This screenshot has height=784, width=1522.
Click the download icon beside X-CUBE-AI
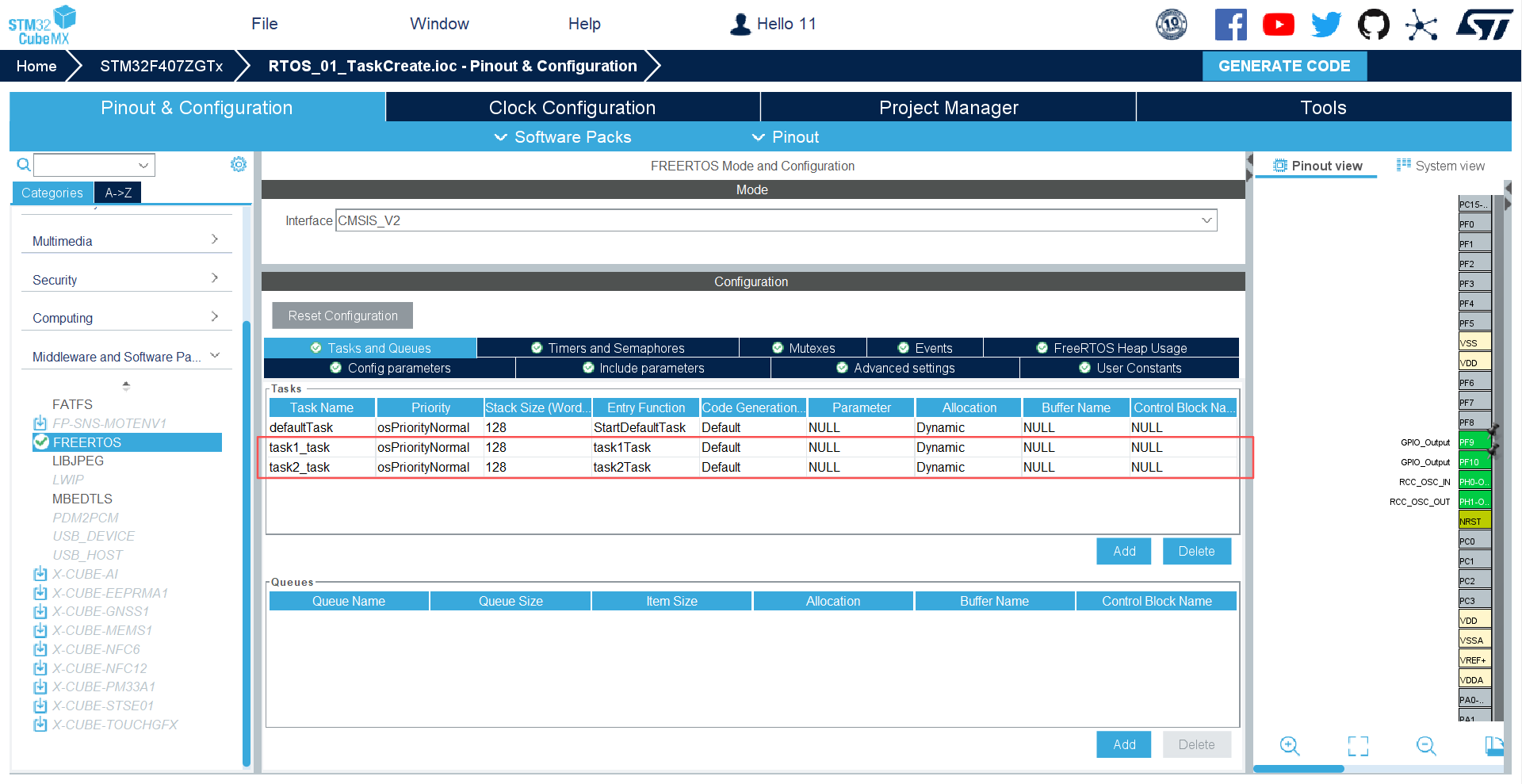click(x=40, y=574)
